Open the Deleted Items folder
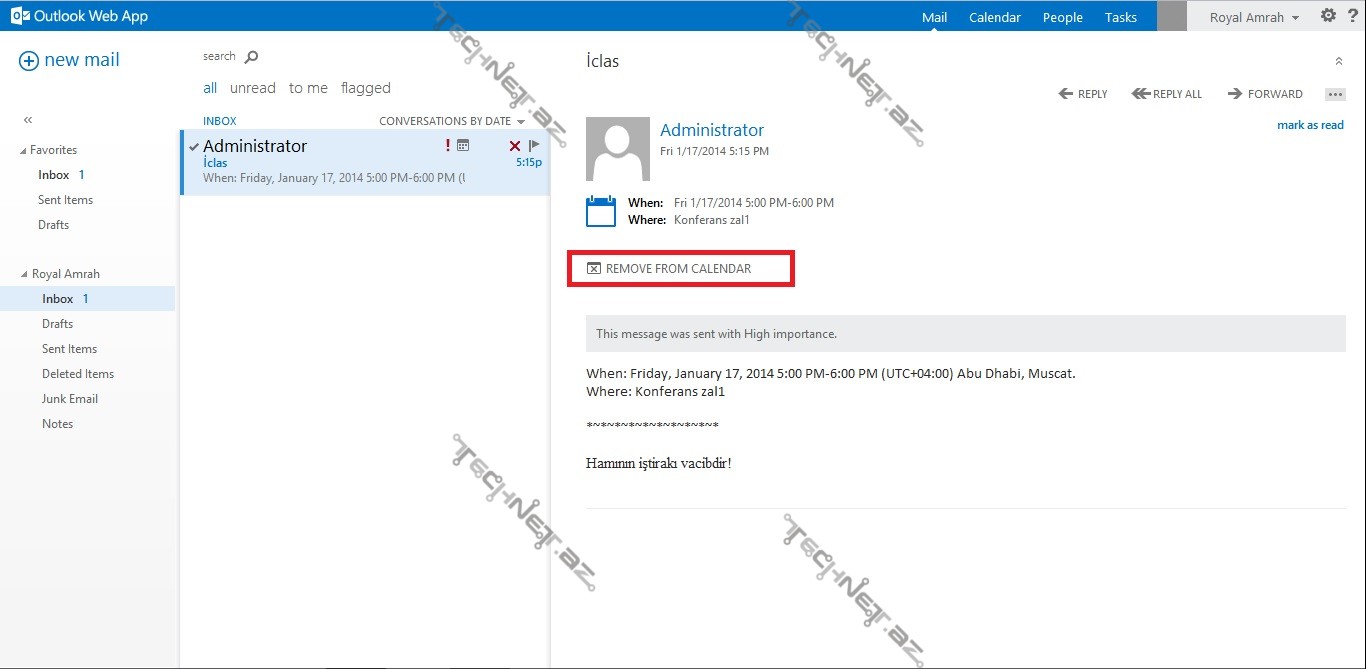 (78, 374)
